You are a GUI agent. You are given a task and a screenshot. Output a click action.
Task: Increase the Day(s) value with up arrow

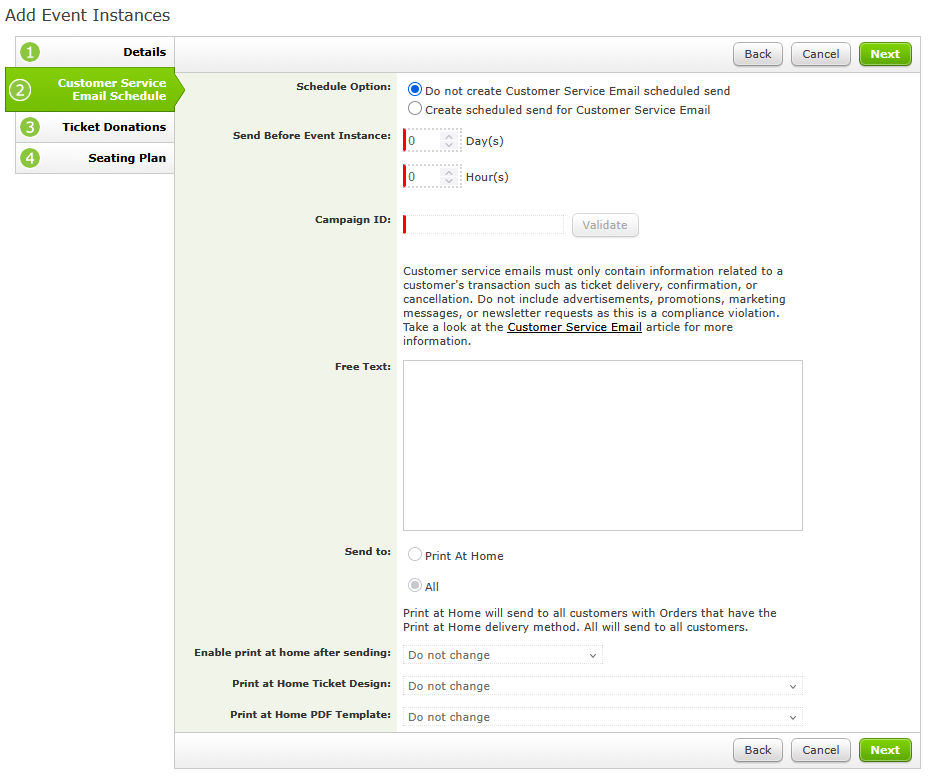pyautogui.click(x=449, y=137)
